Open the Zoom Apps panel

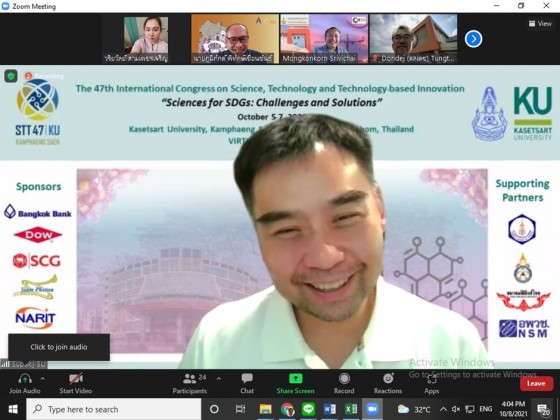(431, 384)
